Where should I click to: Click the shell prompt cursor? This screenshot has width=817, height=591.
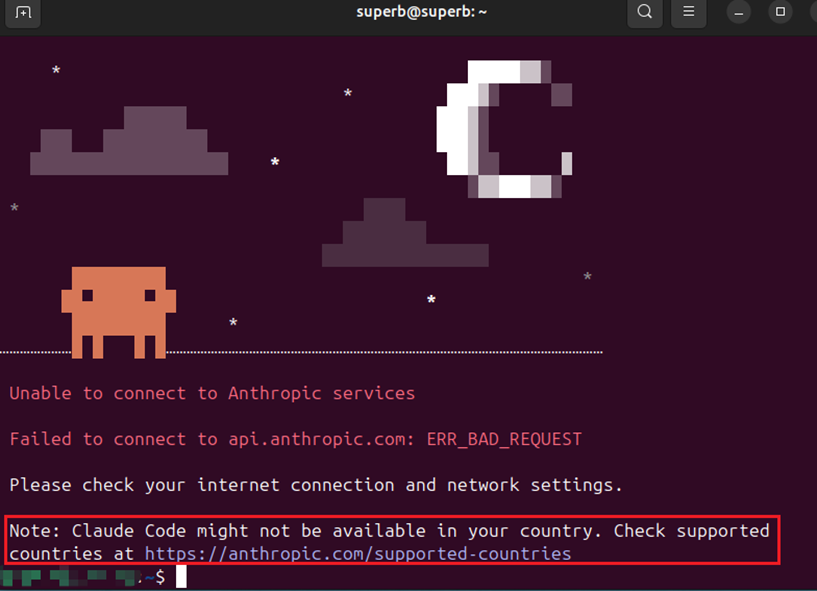[x=181, y=577]
